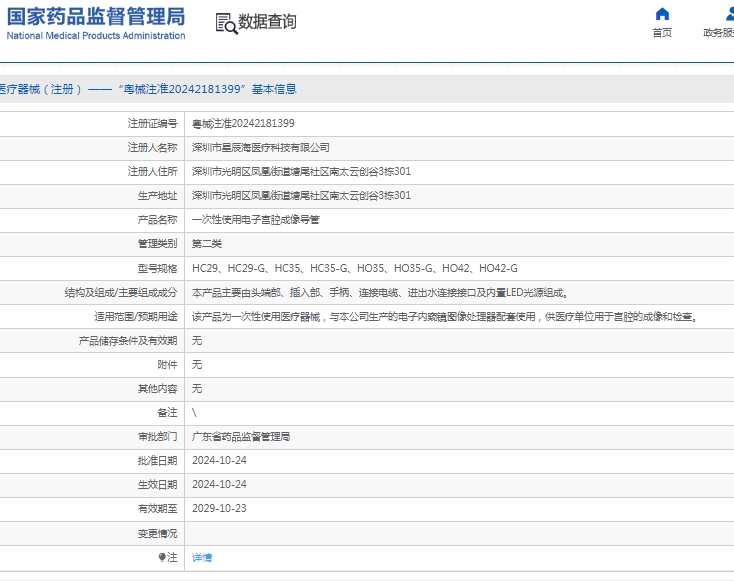Click approving department 广东省药品监督管理局
This screenshot has height=581, width=734.
click(241, 437)
